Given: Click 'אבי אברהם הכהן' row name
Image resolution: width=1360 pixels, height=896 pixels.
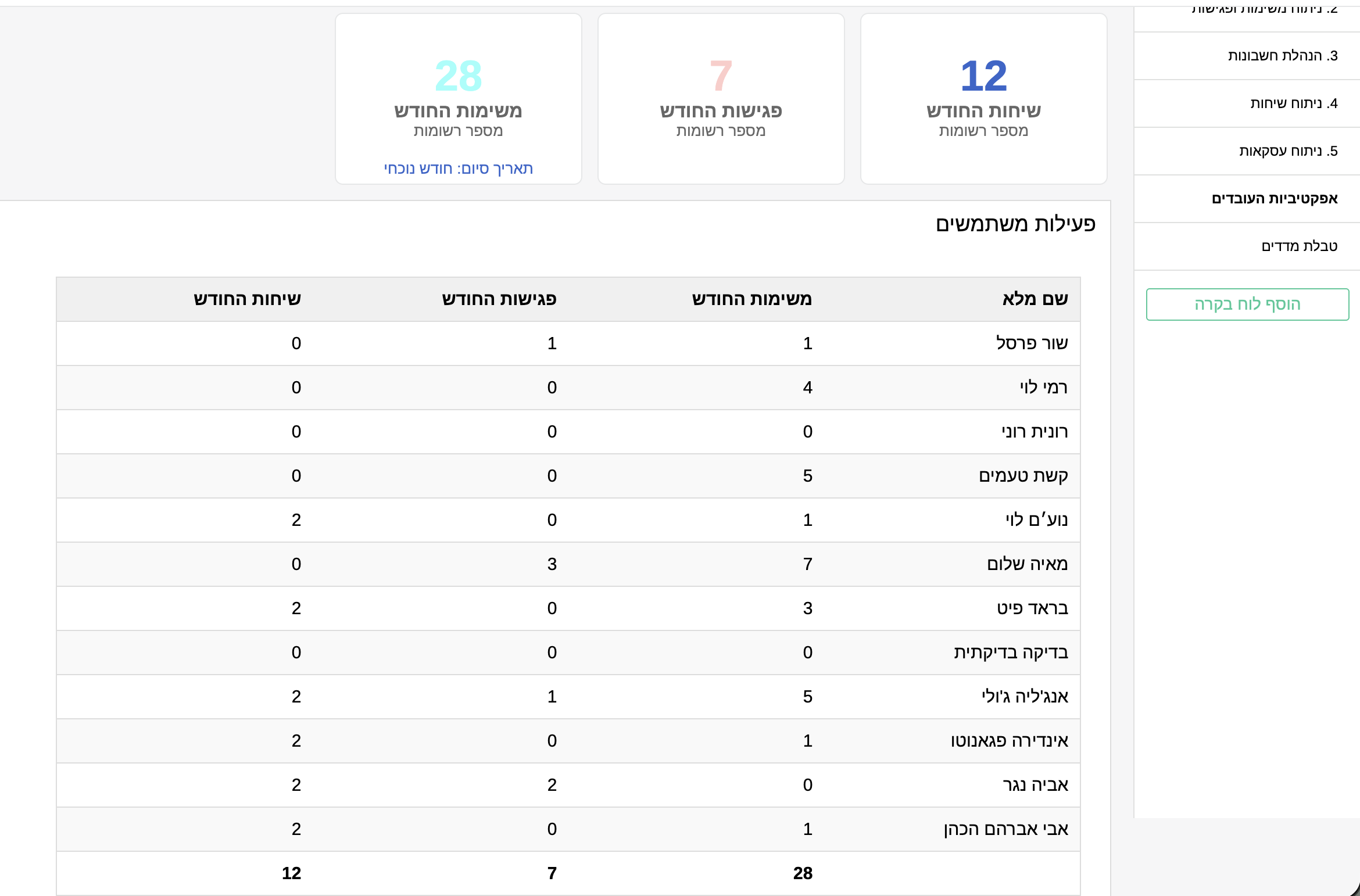Looking at the screenshot, I should [x=1005, y=829].
